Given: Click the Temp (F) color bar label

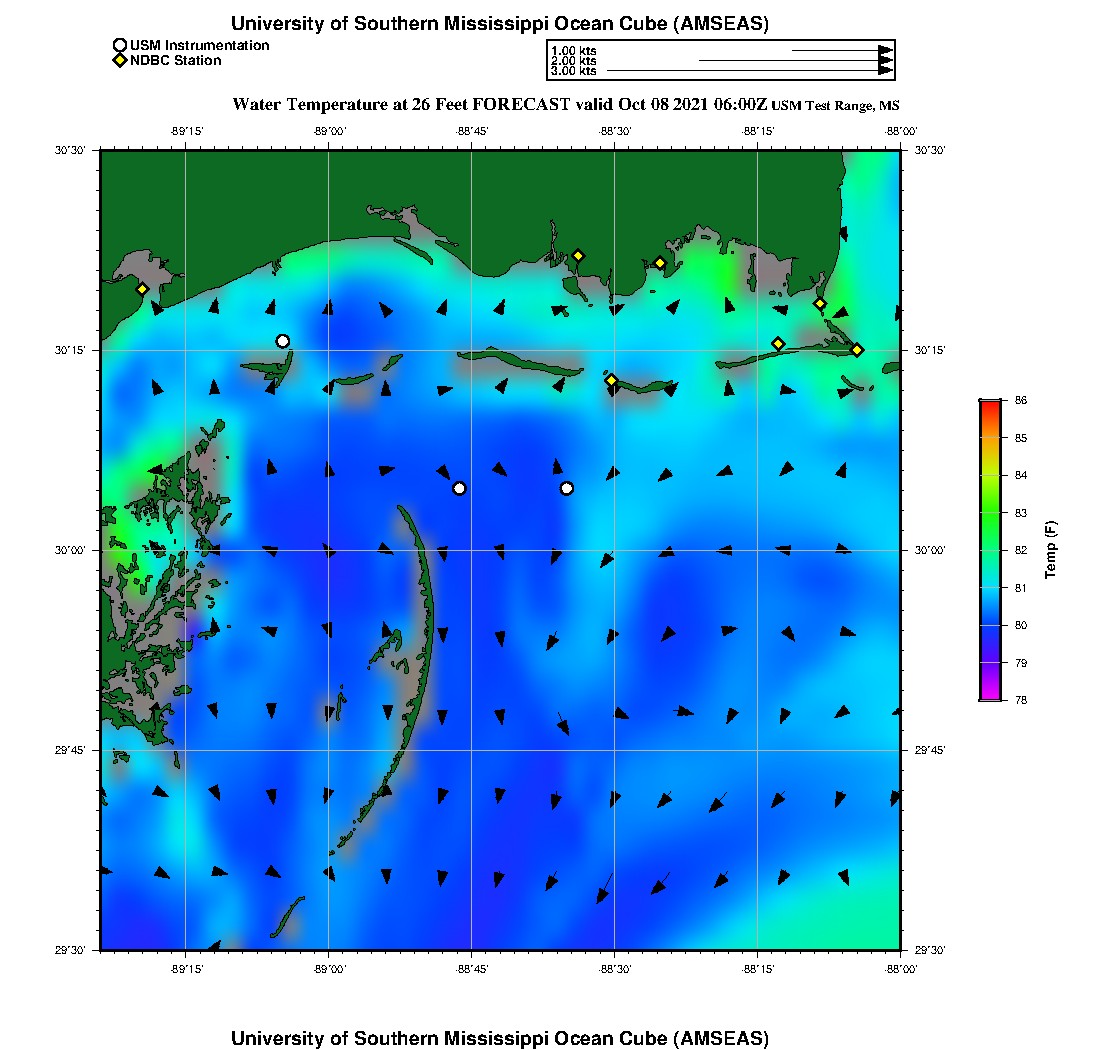Looking at the screenshot, I should (x=1050, y=550).
